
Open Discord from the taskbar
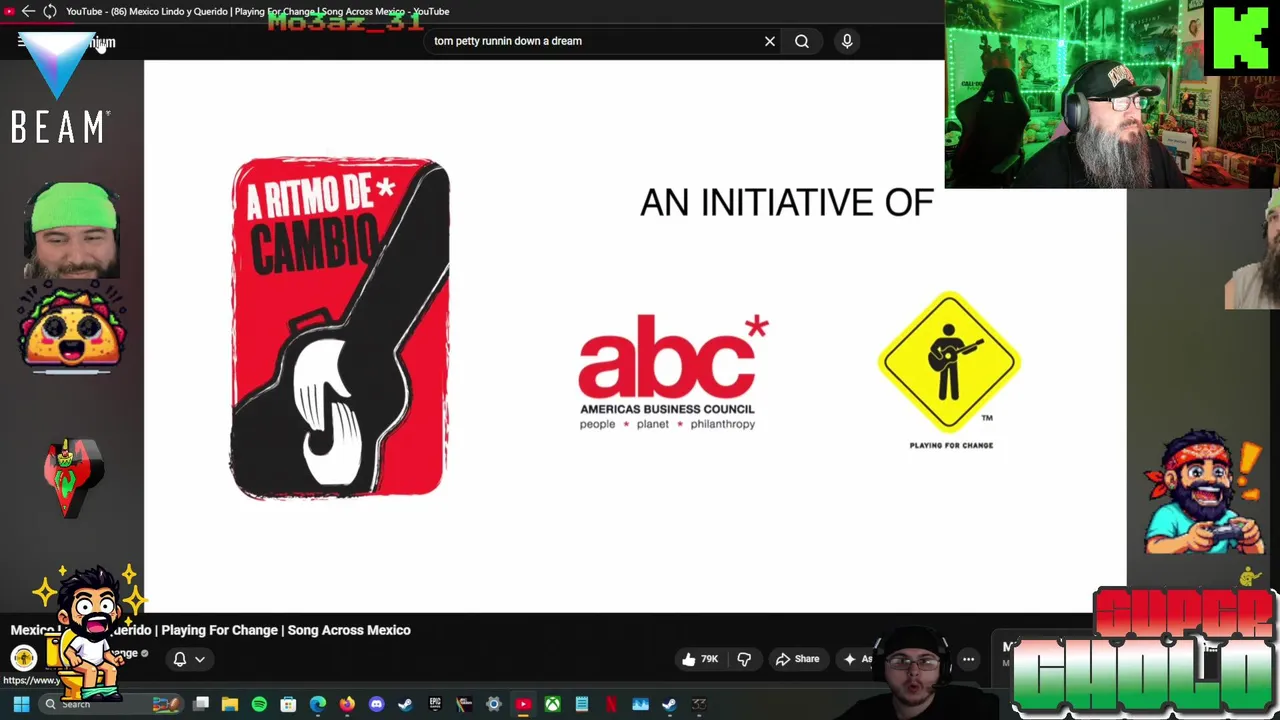(x=376, y=704)
